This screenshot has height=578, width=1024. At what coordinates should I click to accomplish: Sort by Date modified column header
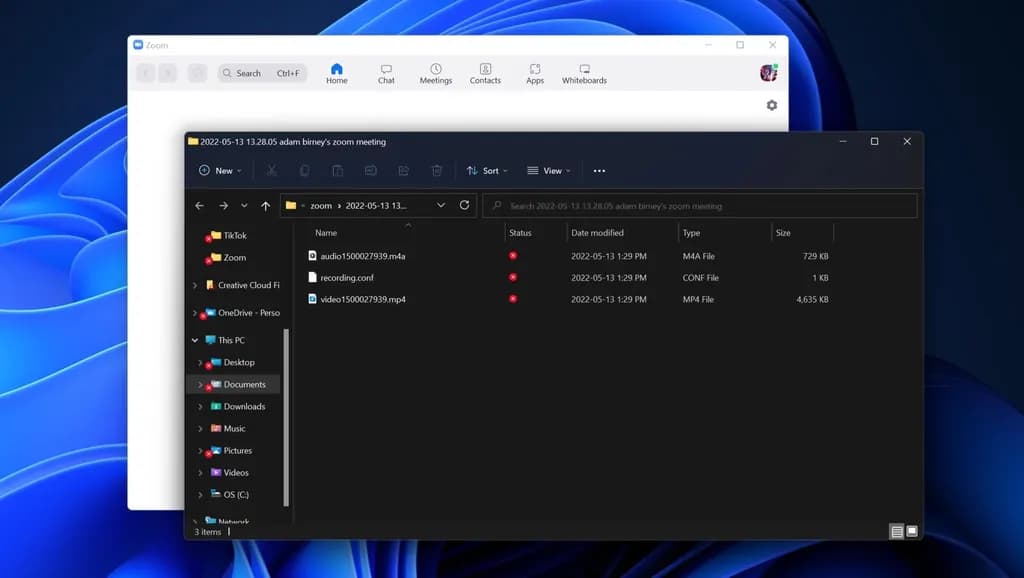click(597, 233)
